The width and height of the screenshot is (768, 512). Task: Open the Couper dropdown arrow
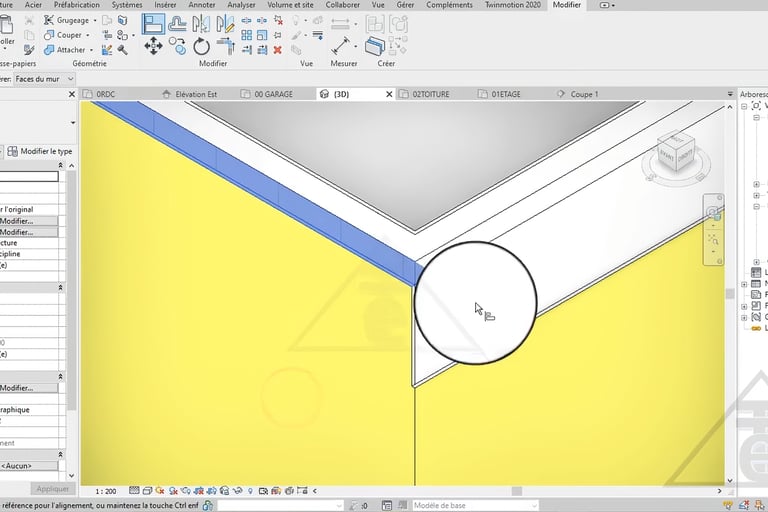pyautogui.click(x=88, y=35)
